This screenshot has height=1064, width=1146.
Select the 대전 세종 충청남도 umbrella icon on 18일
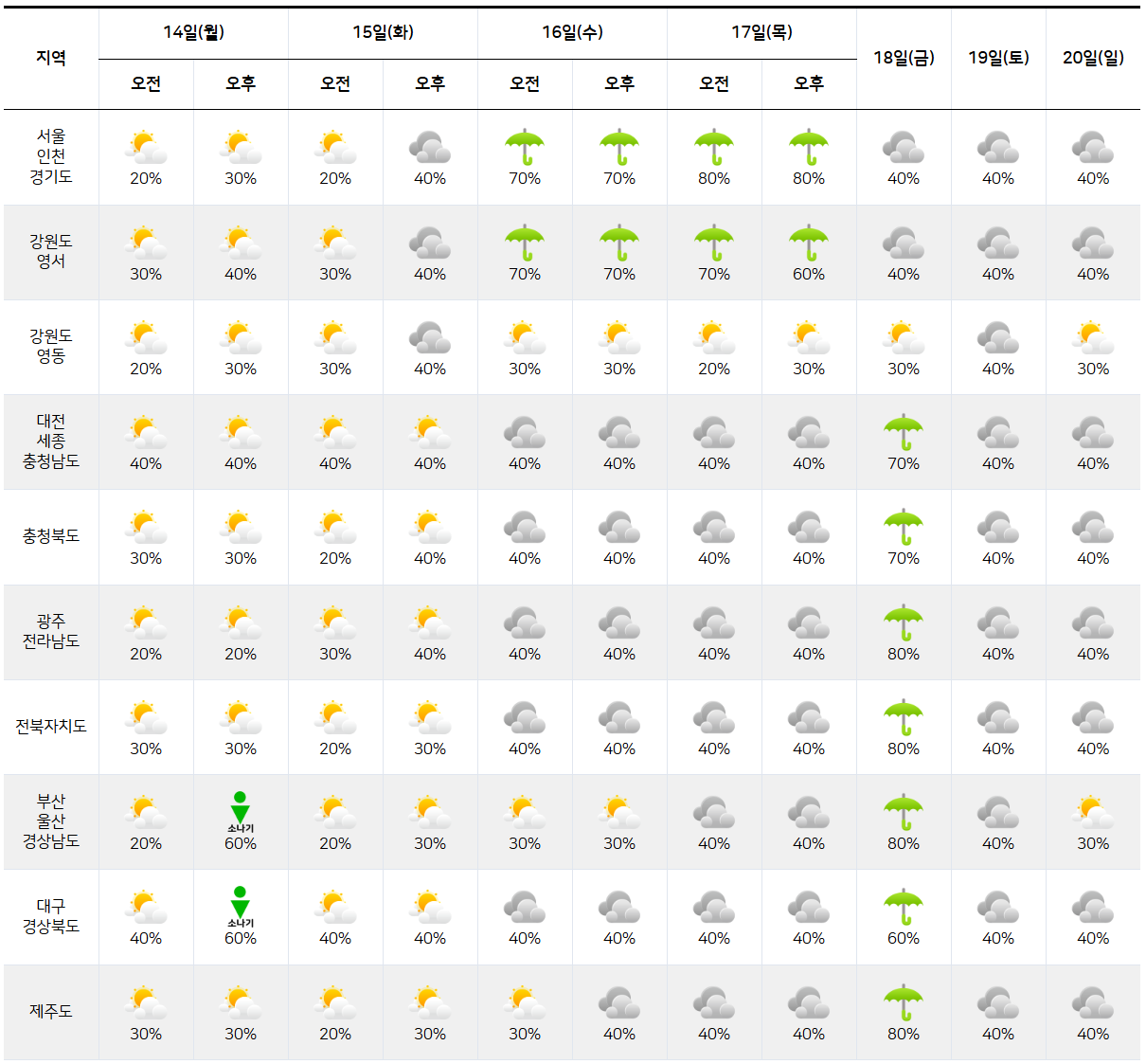[904, 433]
